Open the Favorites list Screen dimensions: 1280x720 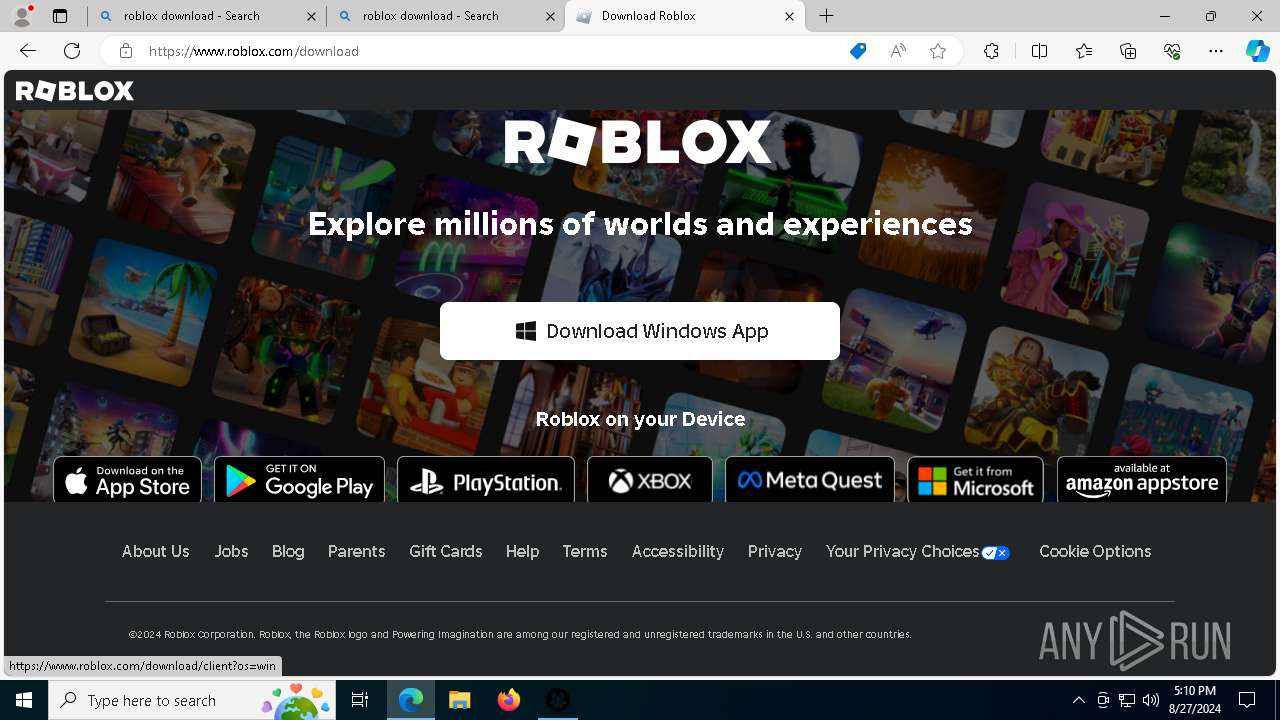point(1084,51)
